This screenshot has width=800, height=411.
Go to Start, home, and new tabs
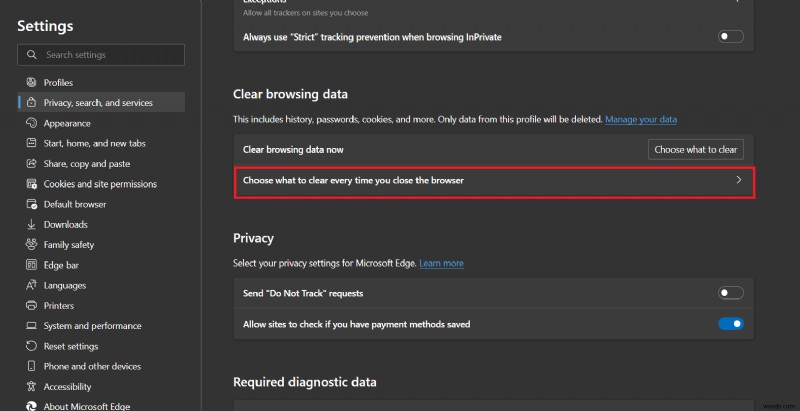pyautogui.click(x=95, y=143)
